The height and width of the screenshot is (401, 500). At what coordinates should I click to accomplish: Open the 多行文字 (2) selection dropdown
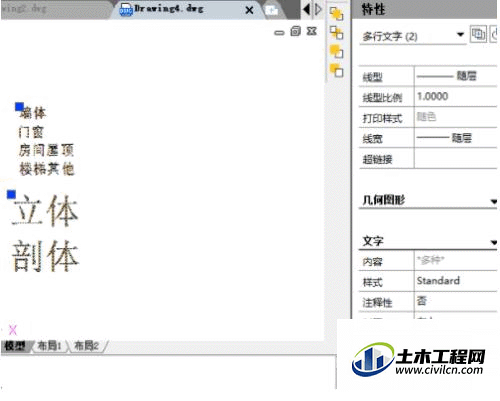coord(460,34)
